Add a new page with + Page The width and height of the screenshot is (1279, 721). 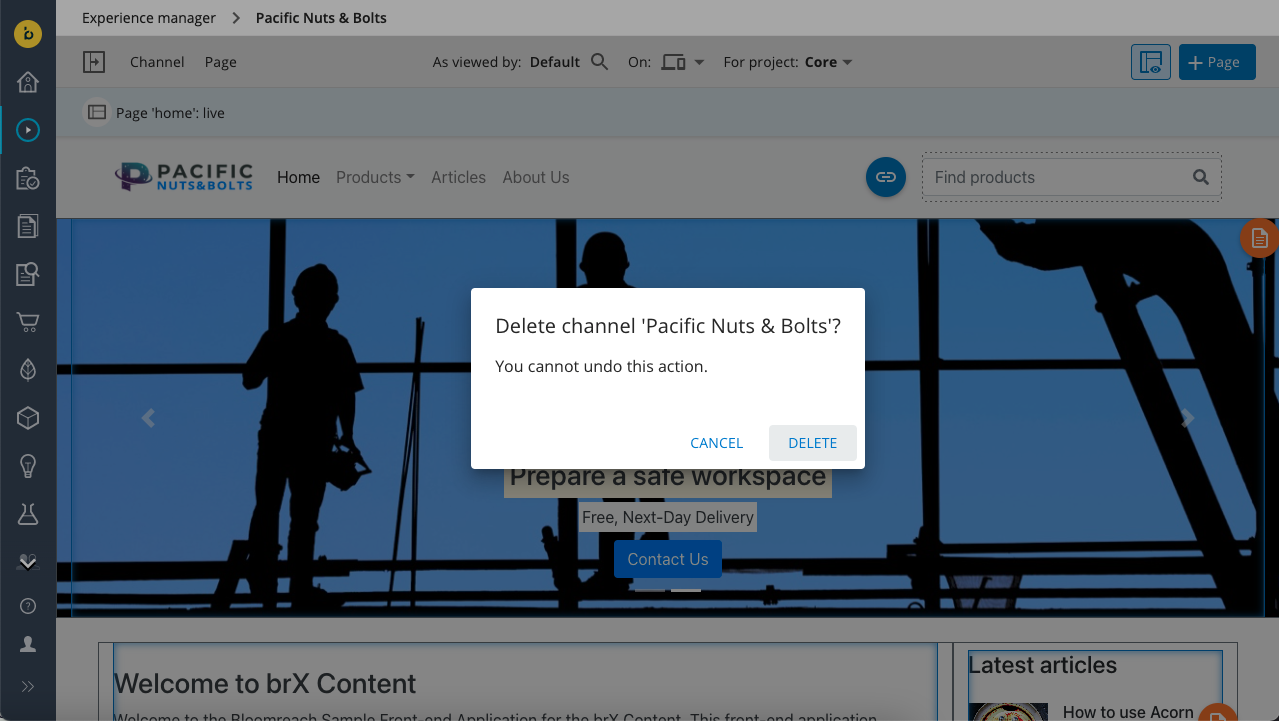pos(1217,62)
